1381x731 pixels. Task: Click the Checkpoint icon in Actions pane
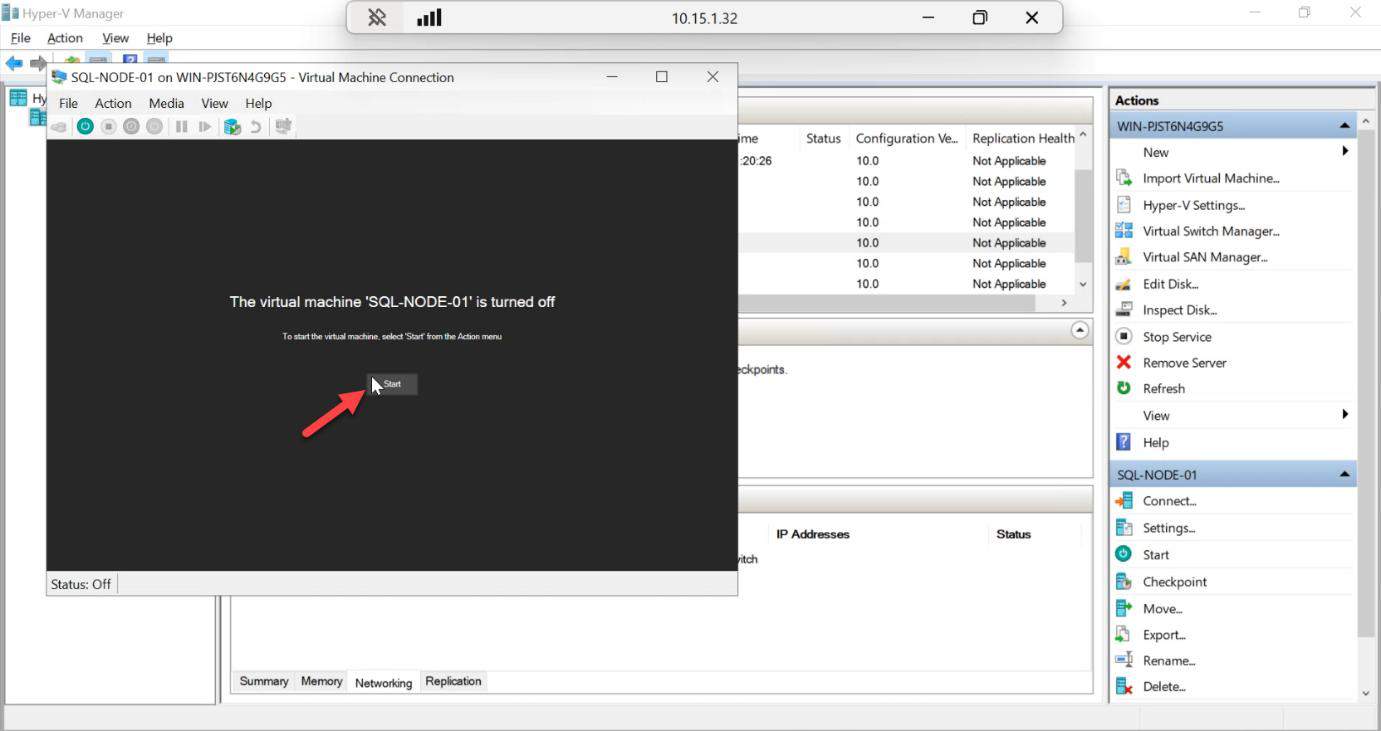pos(1124,582)
